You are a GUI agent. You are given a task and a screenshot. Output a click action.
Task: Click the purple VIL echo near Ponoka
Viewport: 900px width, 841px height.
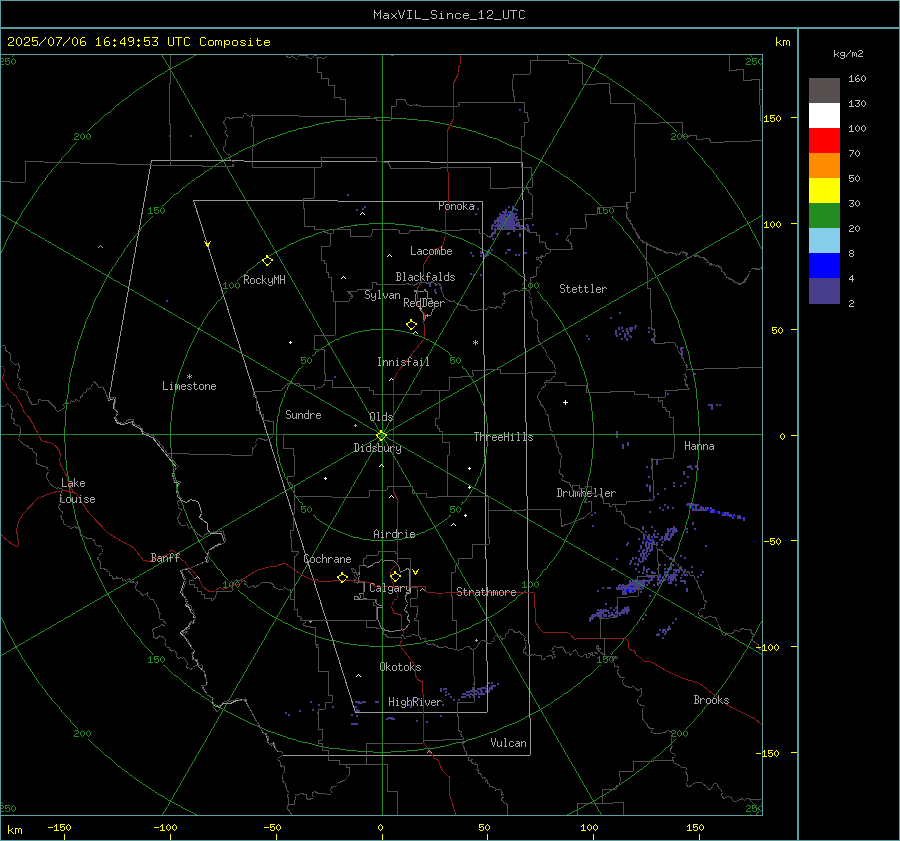[507, 222]
